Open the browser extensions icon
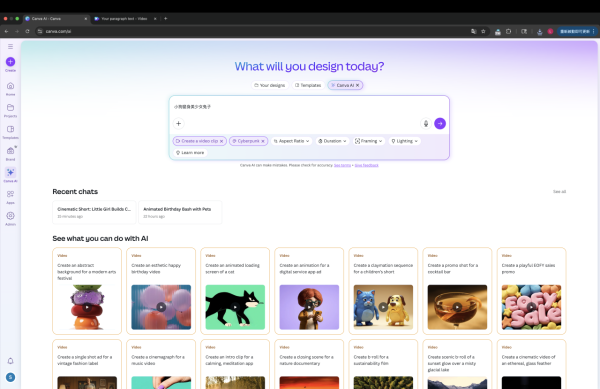Screen dimensions: 600x389 click(x=509, y=31)
